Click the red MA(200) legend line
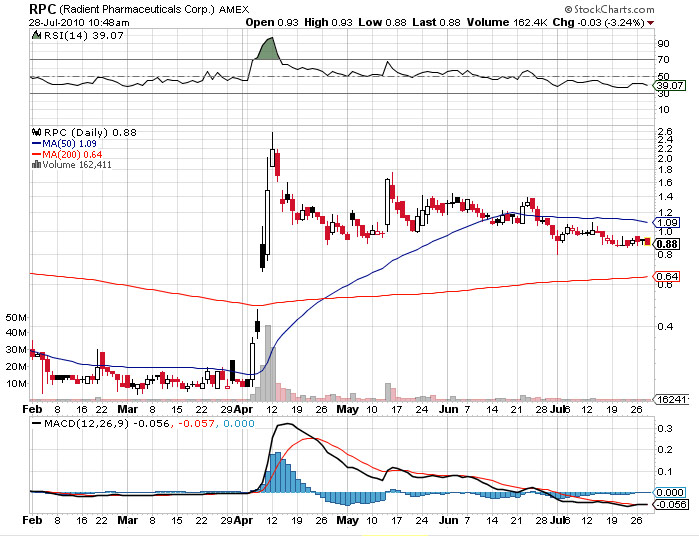The image size is (699, 536). click(x=37, y=154)
